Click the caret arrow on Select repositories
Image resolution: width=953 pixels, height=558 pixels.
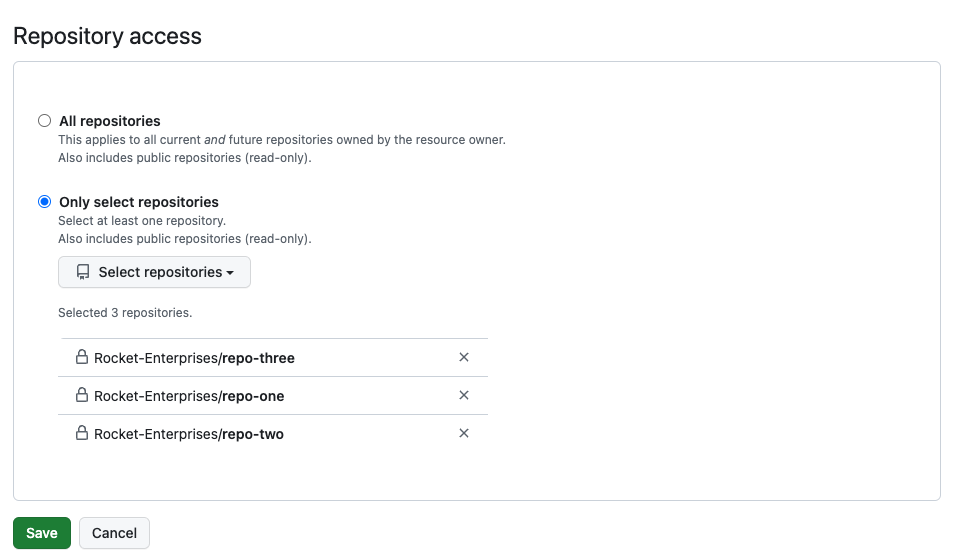pyautogui.click(x=230, y=273)
